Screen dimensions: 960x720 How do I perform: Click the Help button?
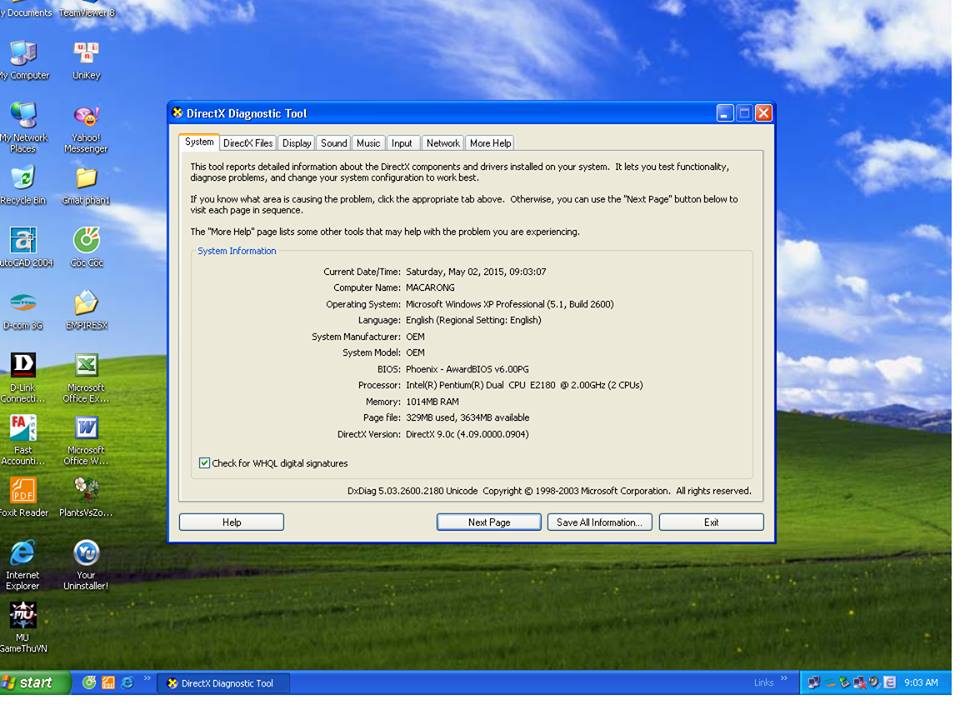click(231, 522)
